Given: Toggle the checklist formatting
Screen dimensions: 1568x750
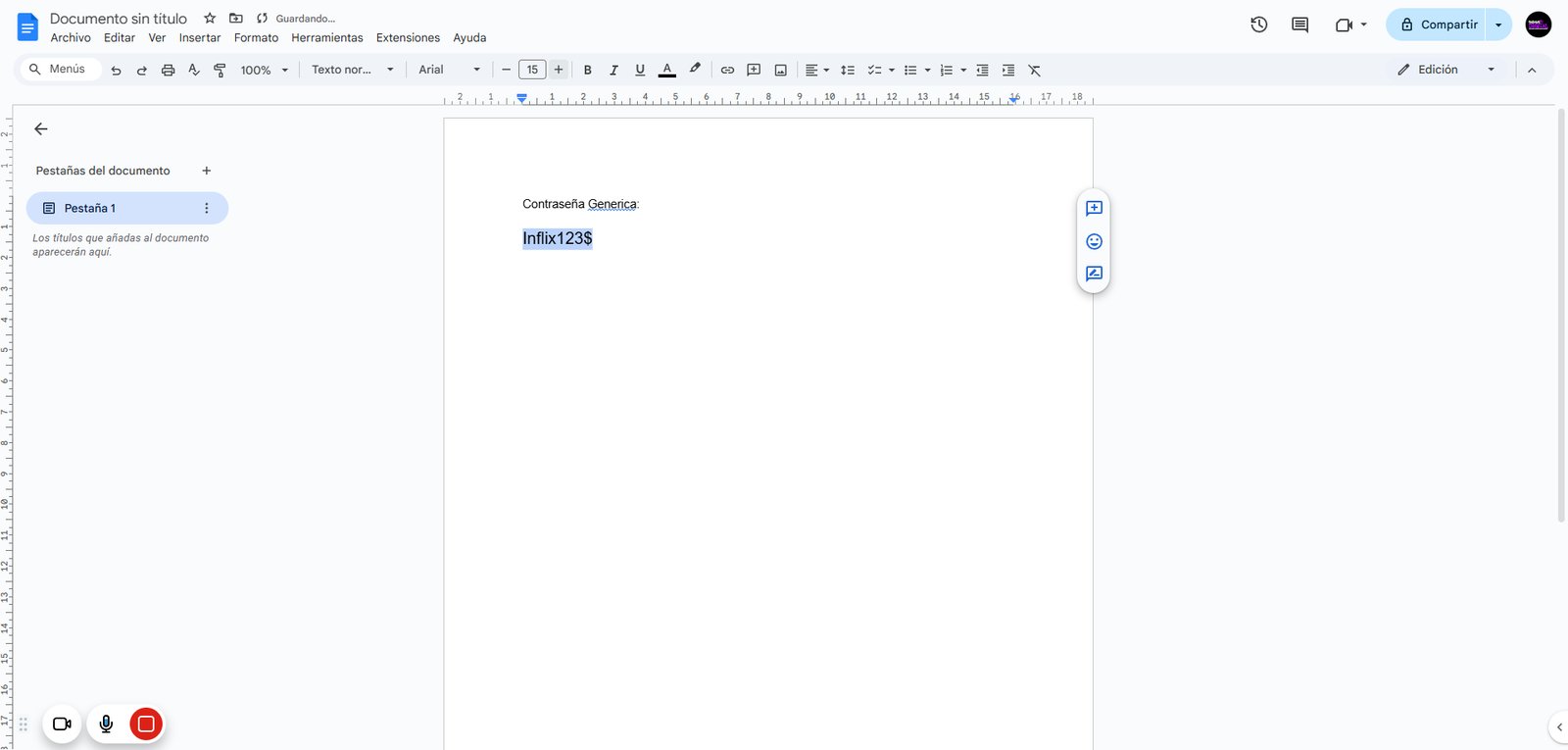Looking at the screenshot, I should point(875,70).
